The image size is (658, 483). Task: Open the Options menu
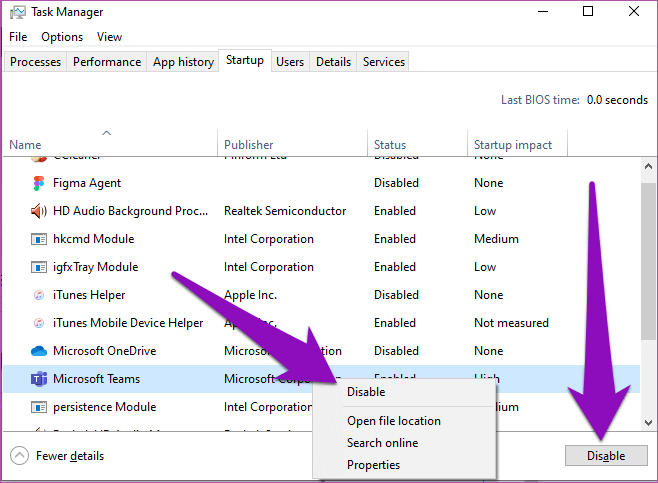62,37
